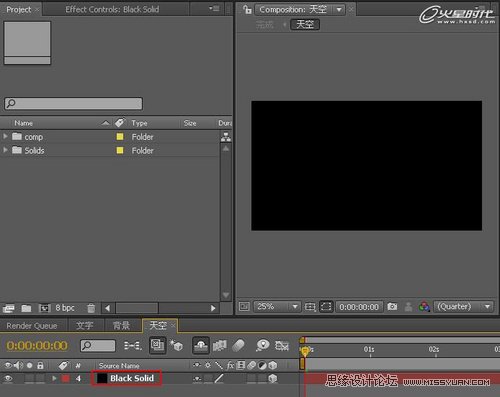The image size is (500, 397).
Task: Click the Name column sort arrow
Action: click(x=105, y=123)
